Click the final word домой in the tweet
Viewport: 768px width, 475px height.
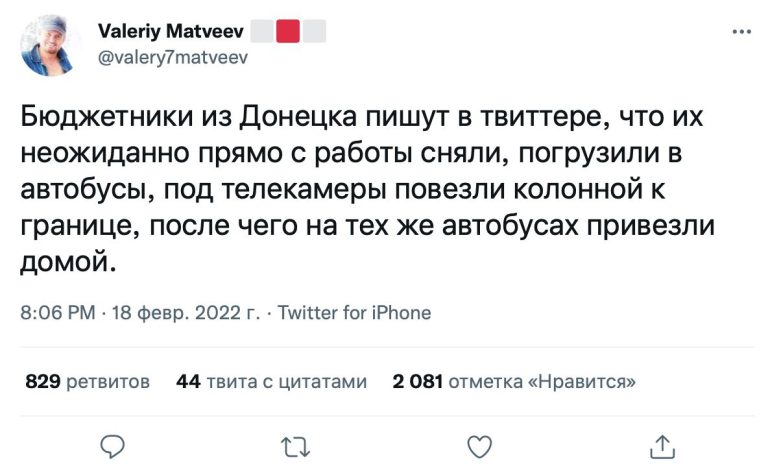[69, 261]
